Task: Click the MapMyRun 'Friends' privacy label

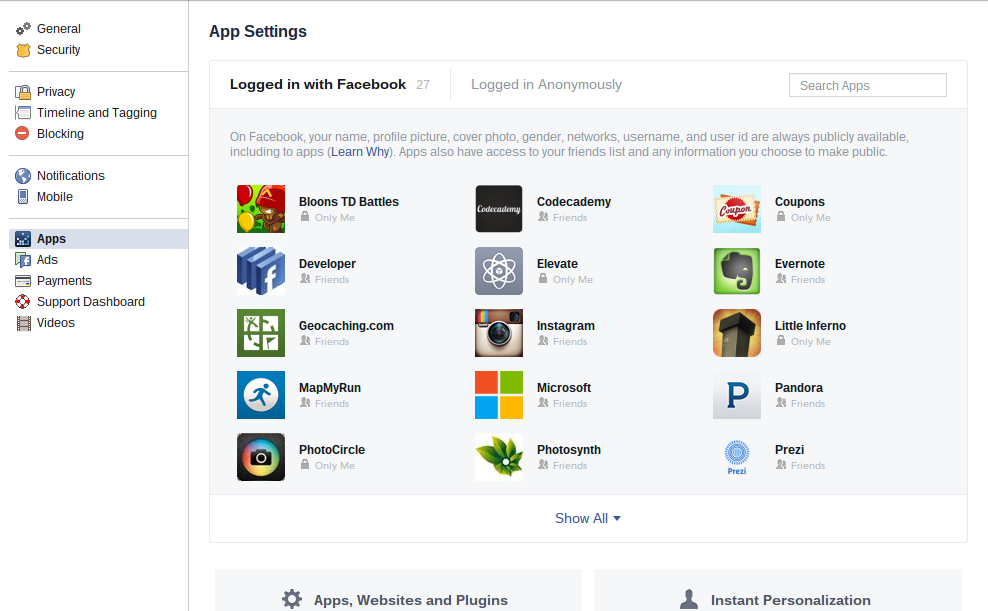Action: tap(331, 404)
